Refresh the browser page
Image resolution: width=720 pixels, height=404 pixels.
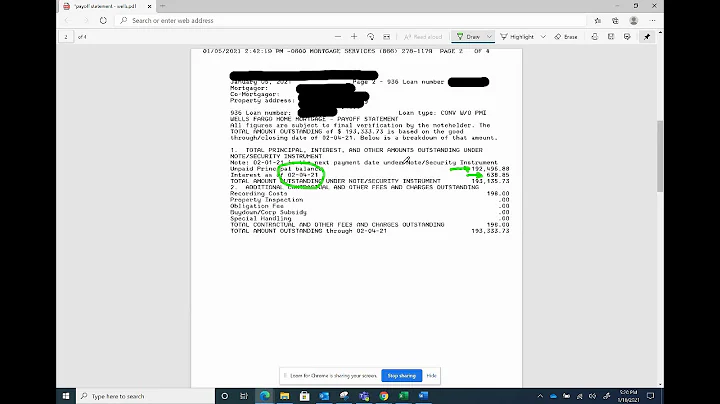(103, 21)
